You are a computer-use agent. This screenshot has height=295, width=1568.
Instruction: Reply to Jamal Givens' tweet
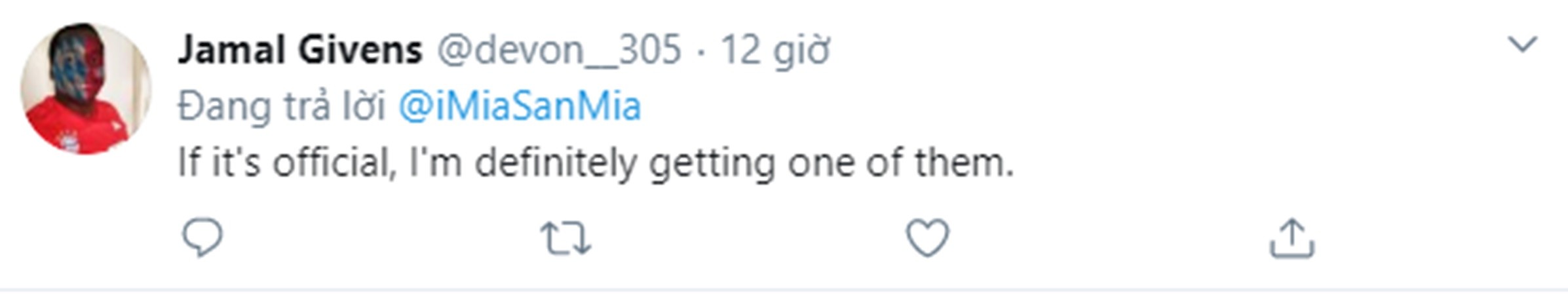pos(202,237)
